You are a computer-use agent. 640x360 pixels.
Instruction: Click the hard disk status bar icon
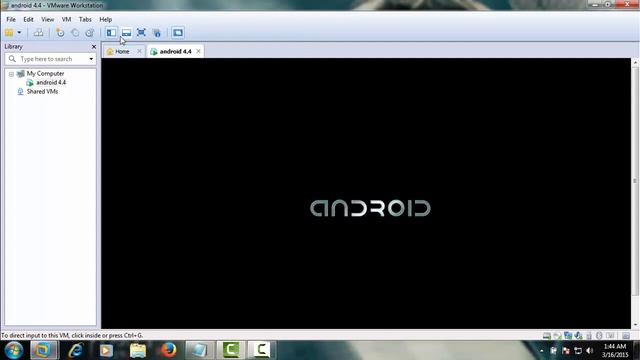(x=547, y=336)
